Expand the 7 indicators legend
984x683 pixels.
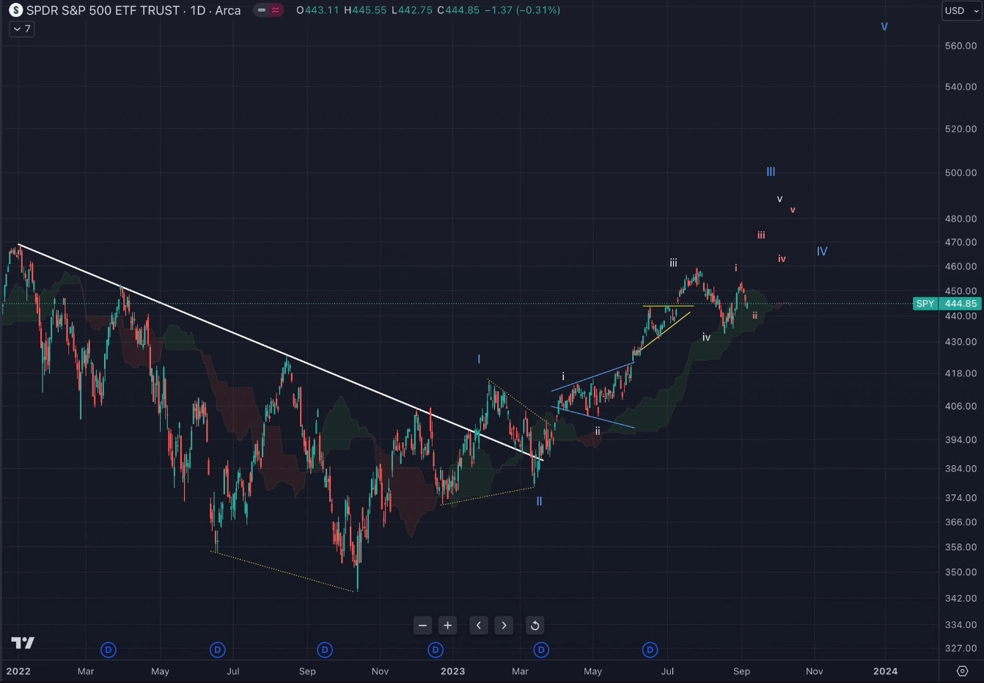pos(21,29)
